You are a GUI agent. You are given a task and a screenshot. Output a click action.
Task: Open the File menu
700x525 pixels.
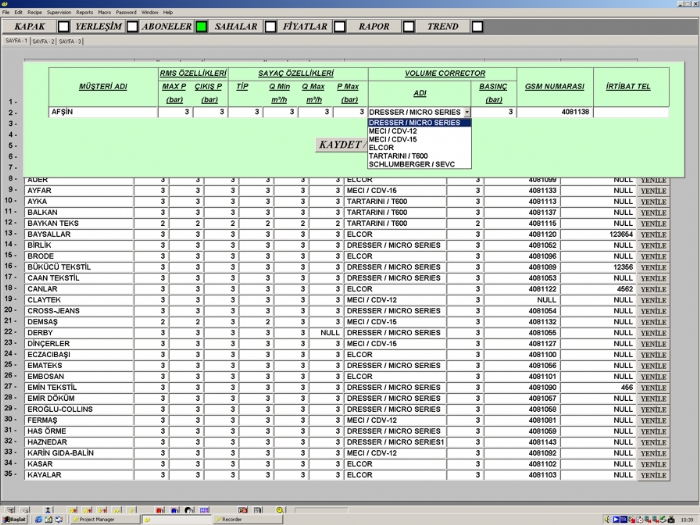[x=6, y=12]
